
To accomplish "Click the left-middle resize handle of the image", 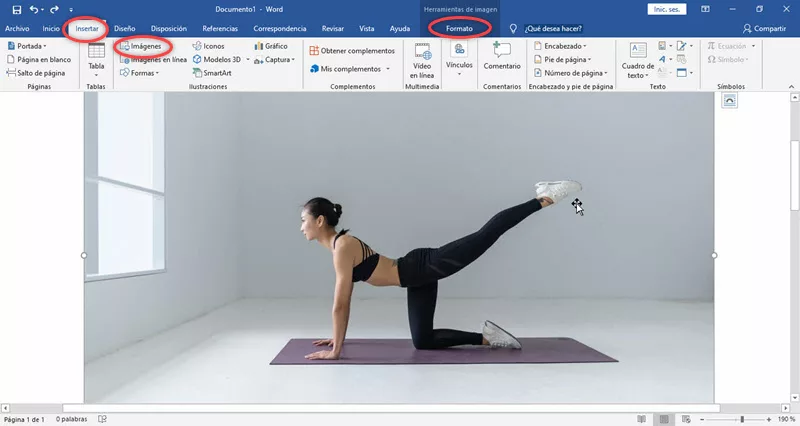I will tap(84, 255).
